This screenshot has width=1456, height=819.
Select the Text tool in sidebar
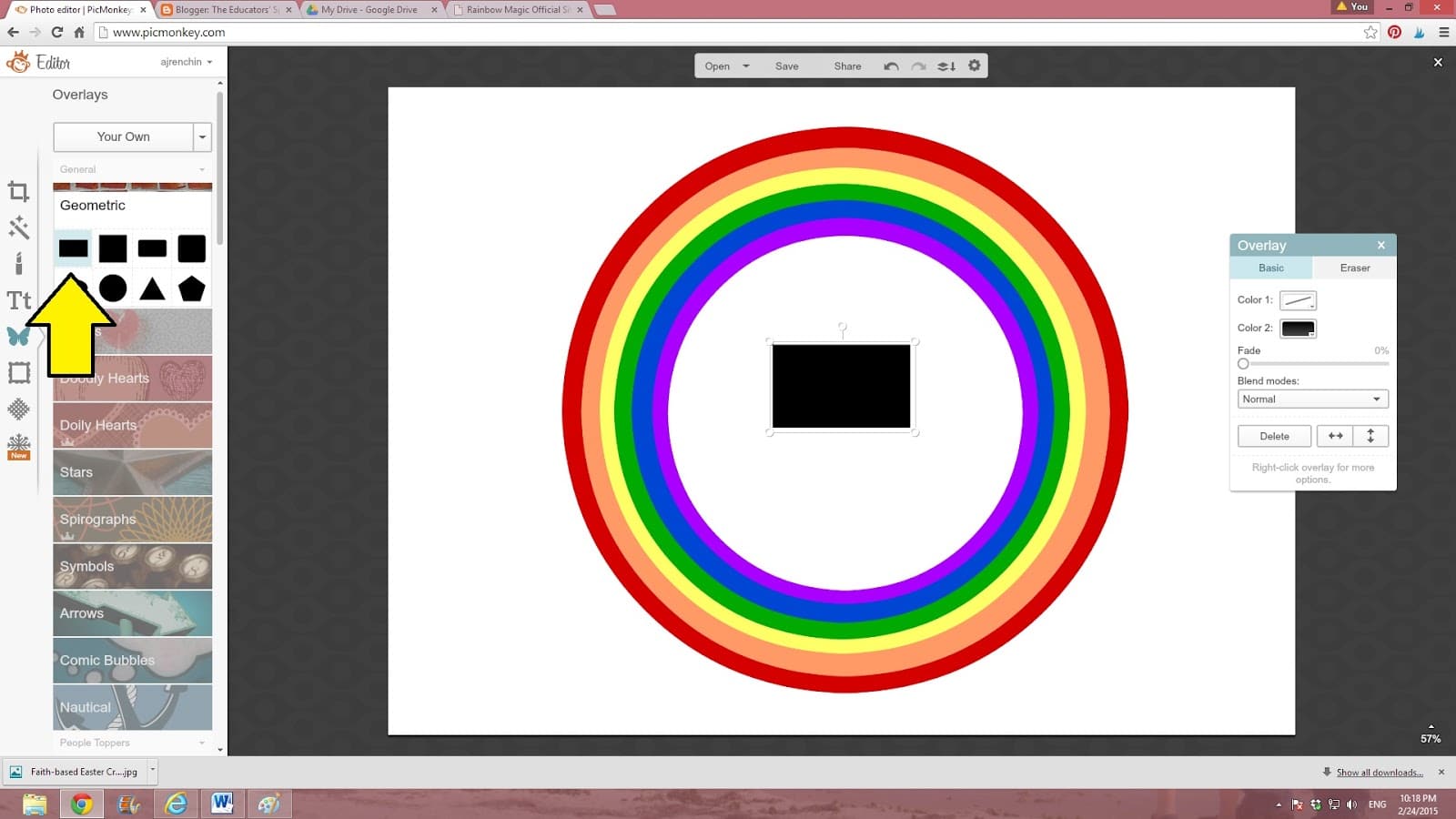[x=18, y=300]
